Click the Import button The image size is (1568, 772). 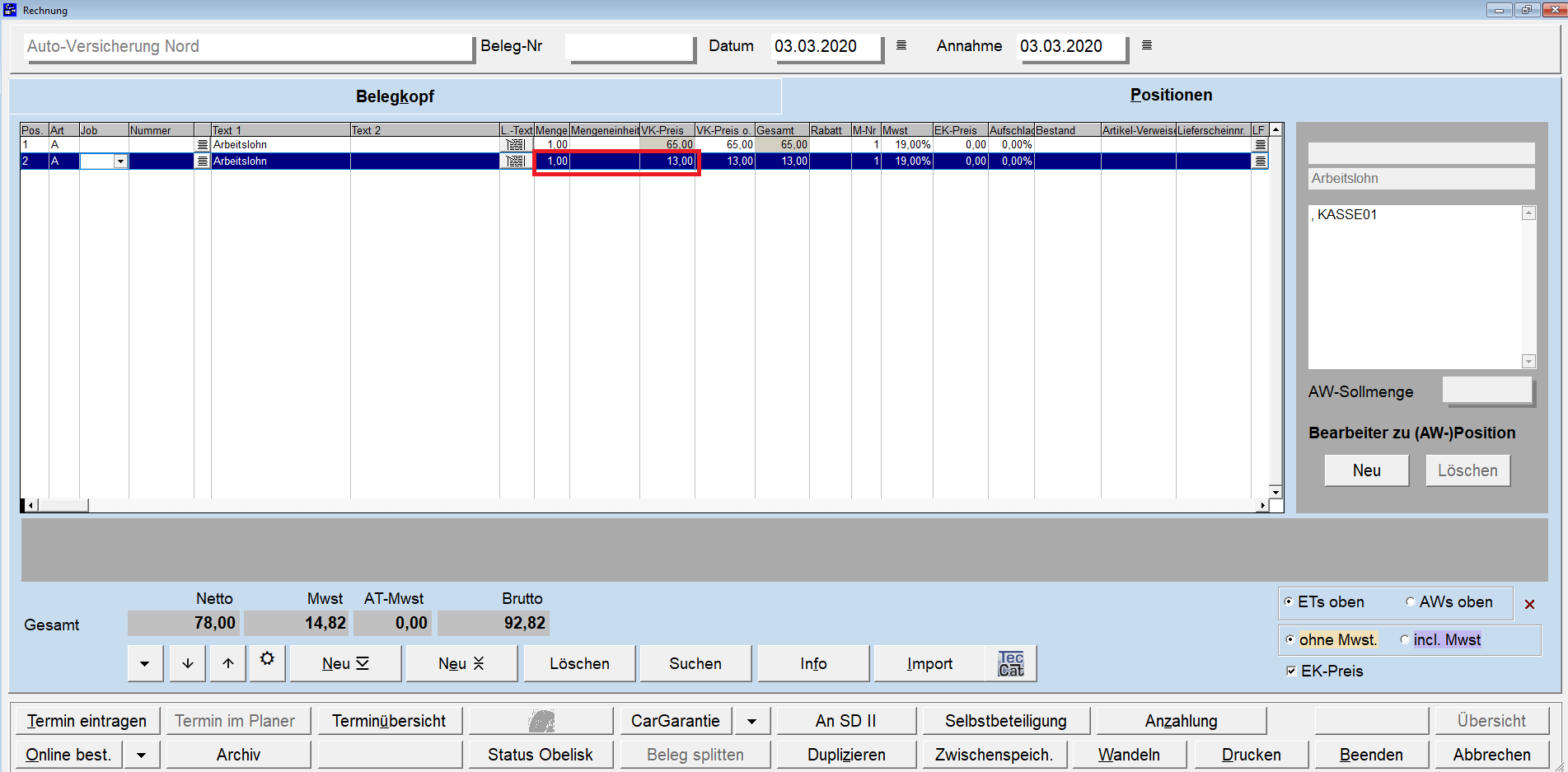(929, 663)
